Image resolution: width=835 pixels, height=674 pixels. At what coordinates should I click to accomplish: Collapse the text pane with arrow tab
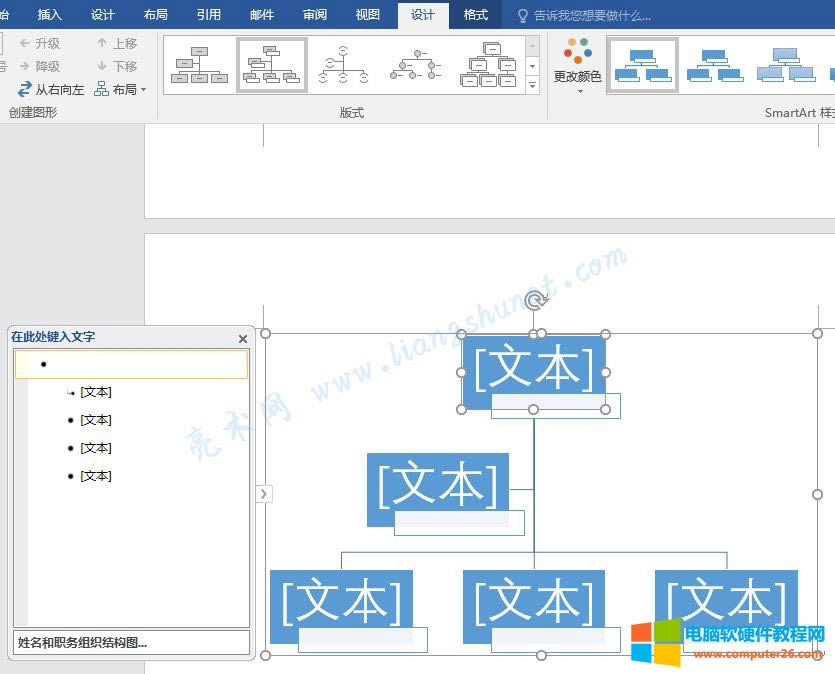[264, 494]
